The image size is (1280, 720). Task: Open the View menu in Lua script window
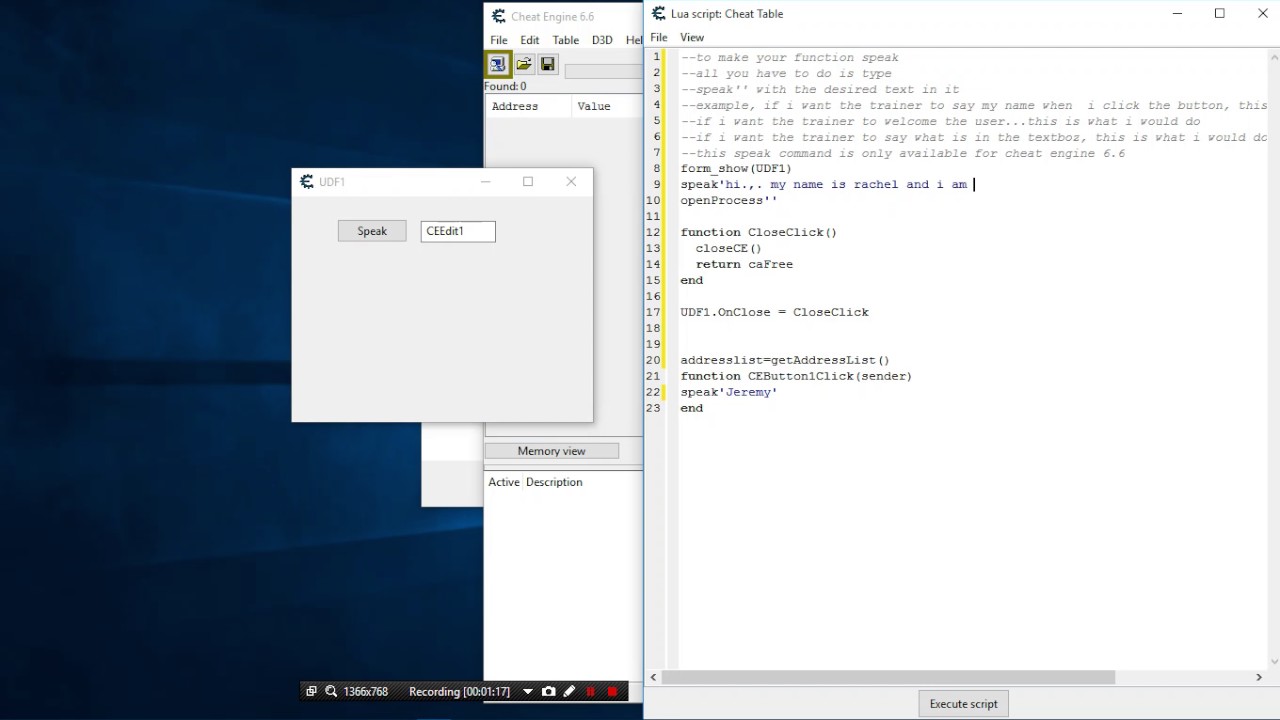(692, 37)
